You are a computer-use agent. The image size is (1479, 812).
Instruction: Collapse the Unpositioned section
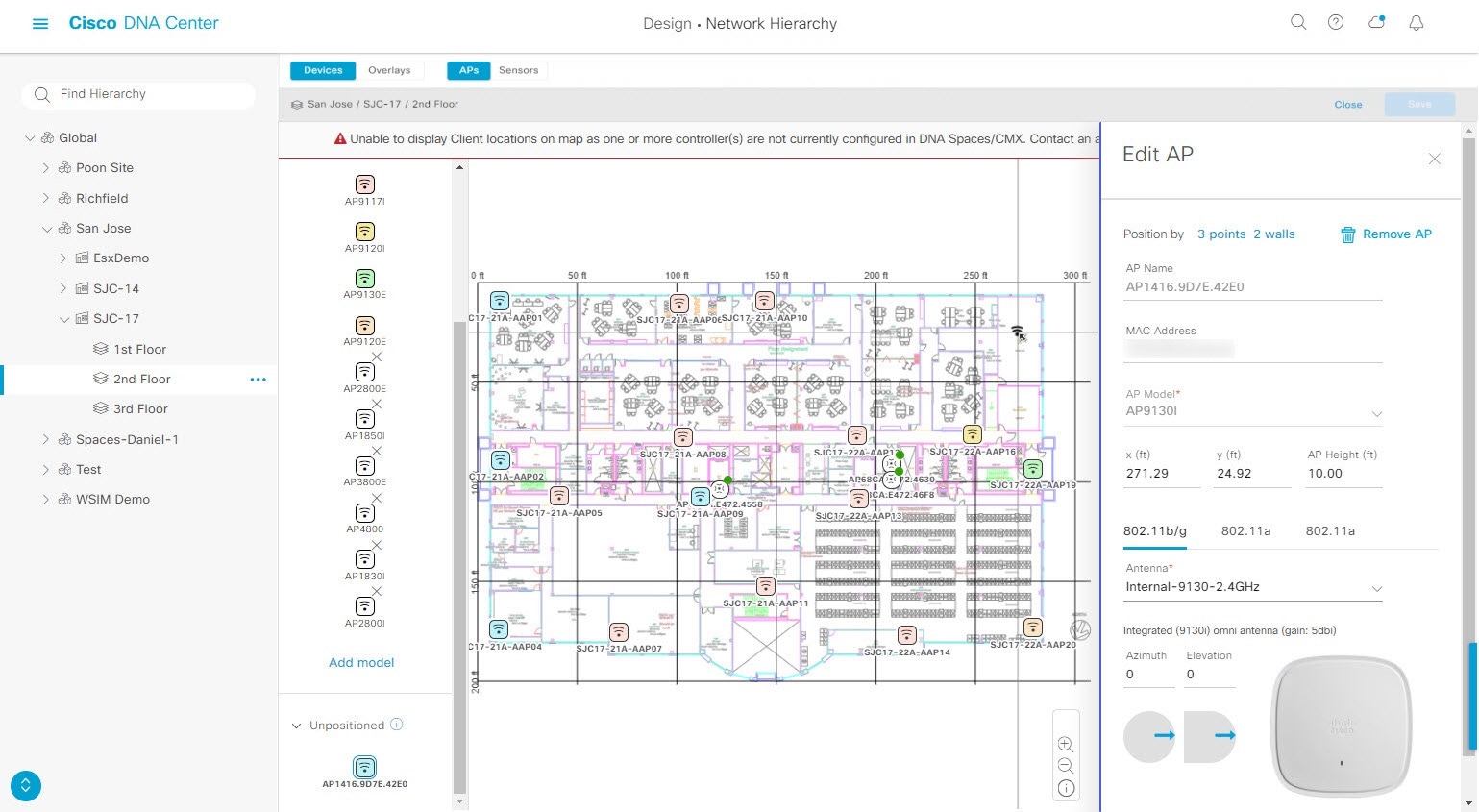point(296,726)
